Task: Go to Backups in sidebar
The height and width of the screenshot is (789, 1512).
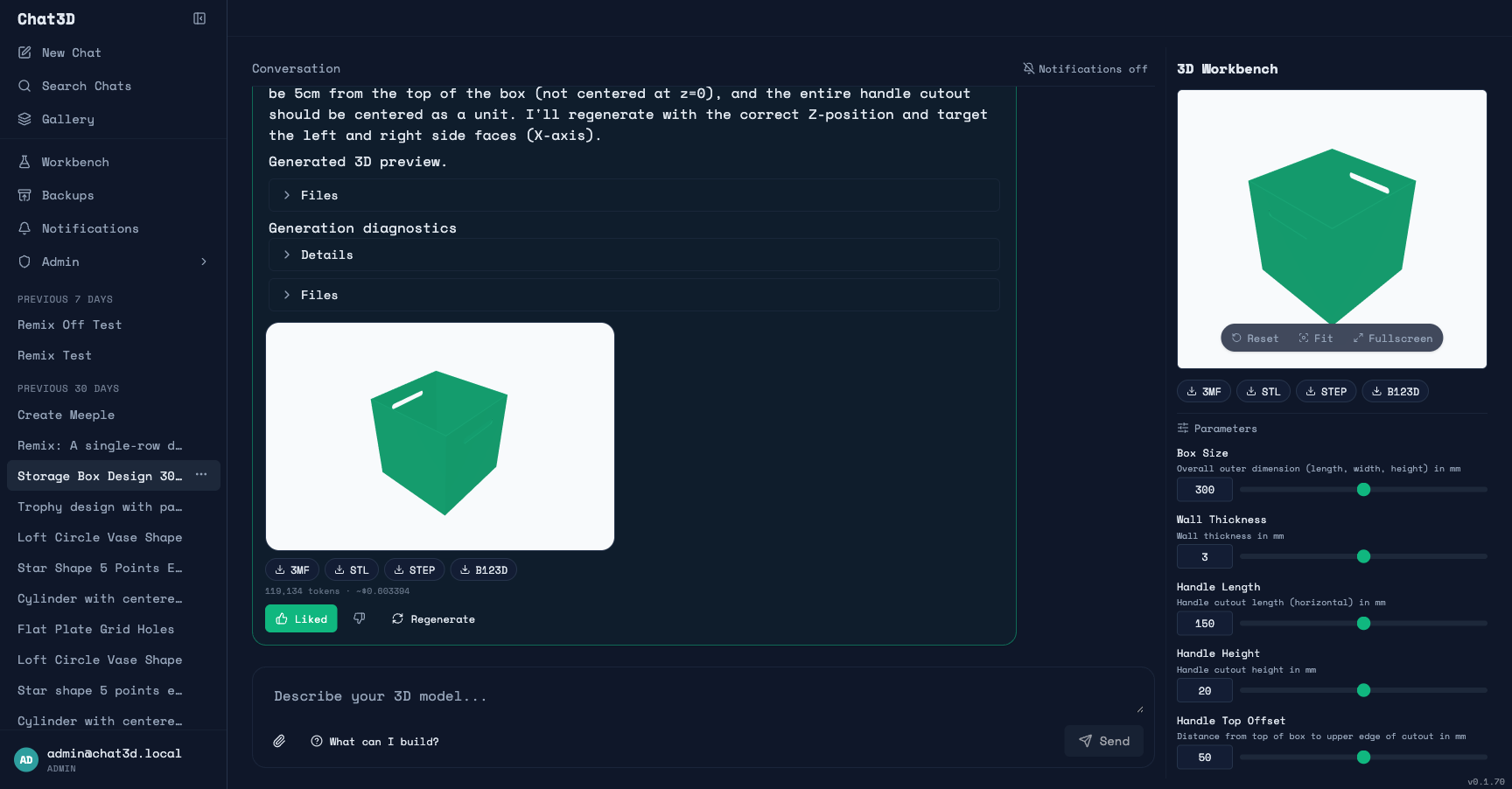Action: (67, 195)
